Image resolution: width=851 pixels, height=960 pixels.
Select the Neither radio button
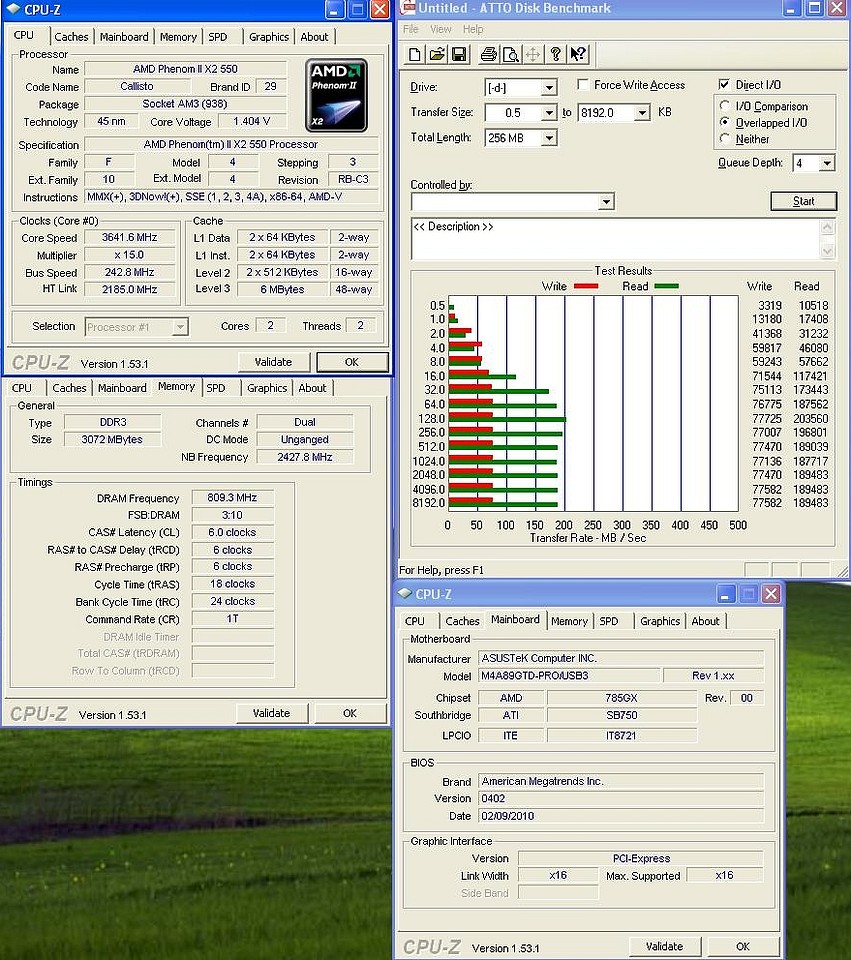(x=725, y=139)
